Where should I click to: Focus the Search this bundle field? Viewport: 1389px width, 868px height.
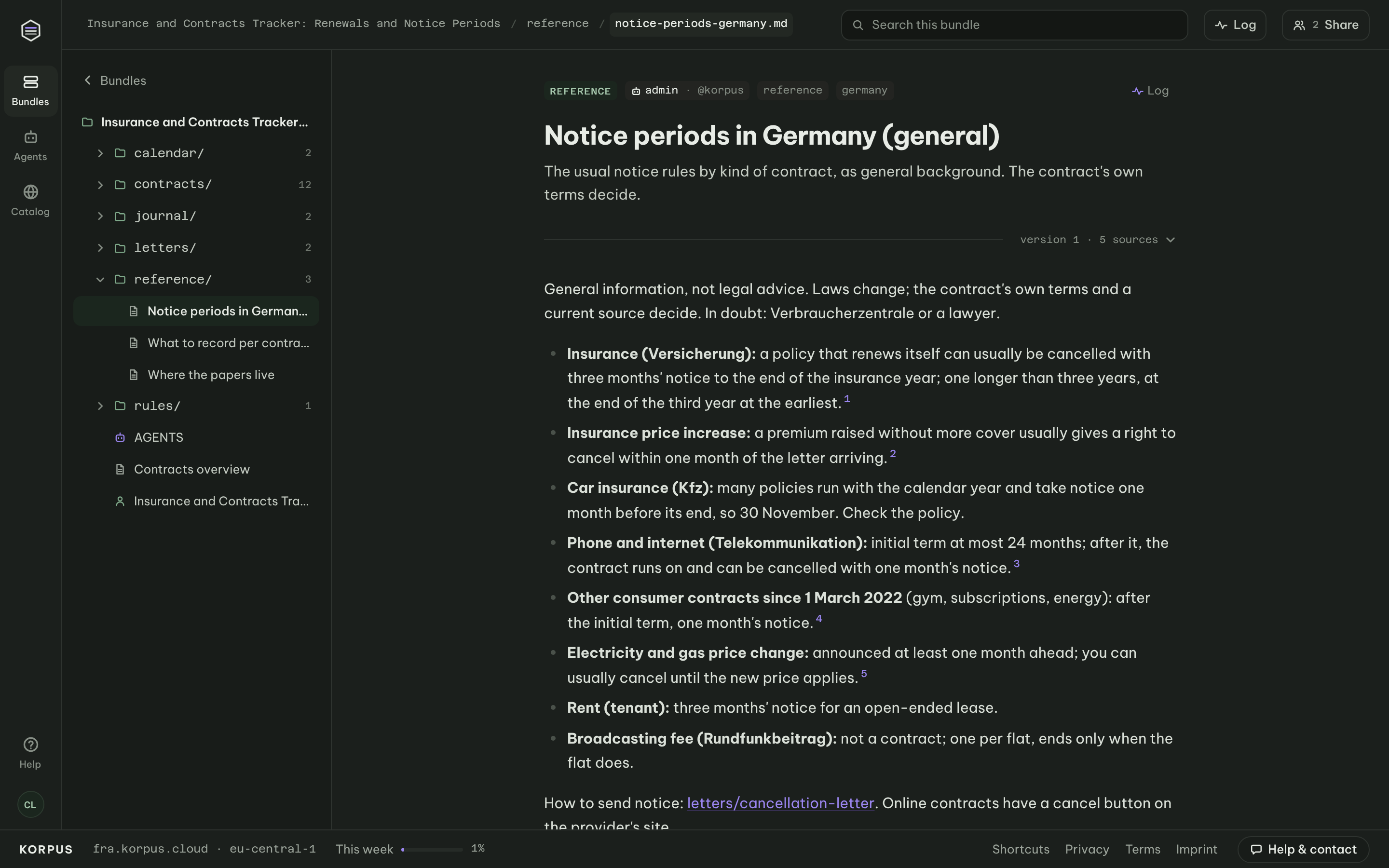point(1014,25)
